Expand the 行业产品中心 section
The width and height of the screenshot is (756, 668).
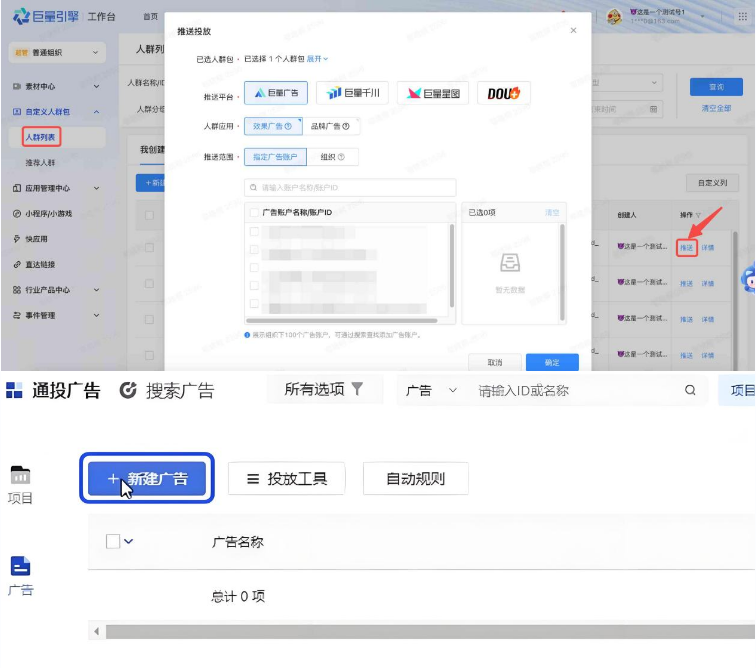(x=96, y=290)
